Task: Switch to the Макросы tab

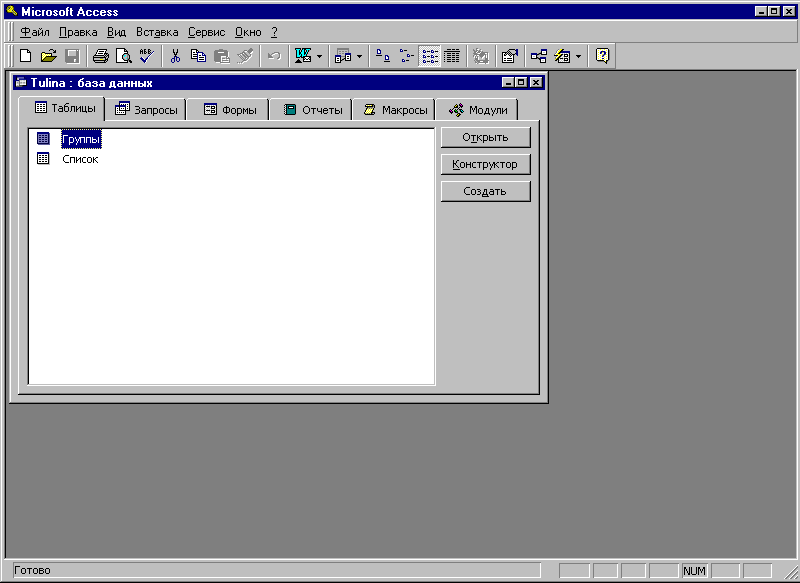Action: point(395,110)
